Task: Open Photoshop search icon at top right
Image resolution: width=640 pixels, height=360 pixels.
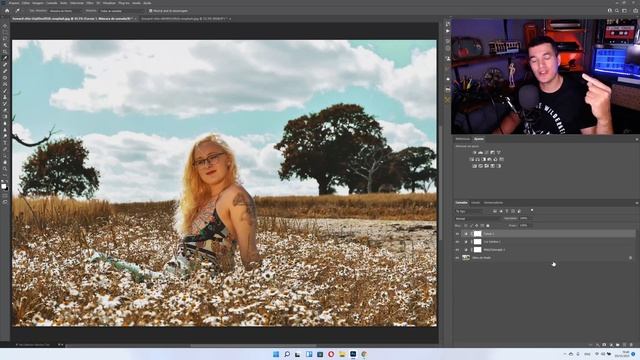Action: [617, 11]
